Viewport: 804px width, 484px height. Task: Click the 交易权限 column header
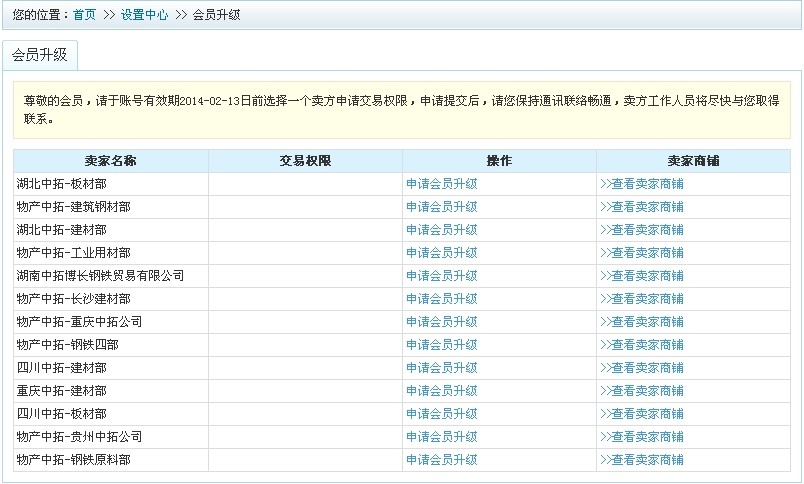[x=305, y=160]
